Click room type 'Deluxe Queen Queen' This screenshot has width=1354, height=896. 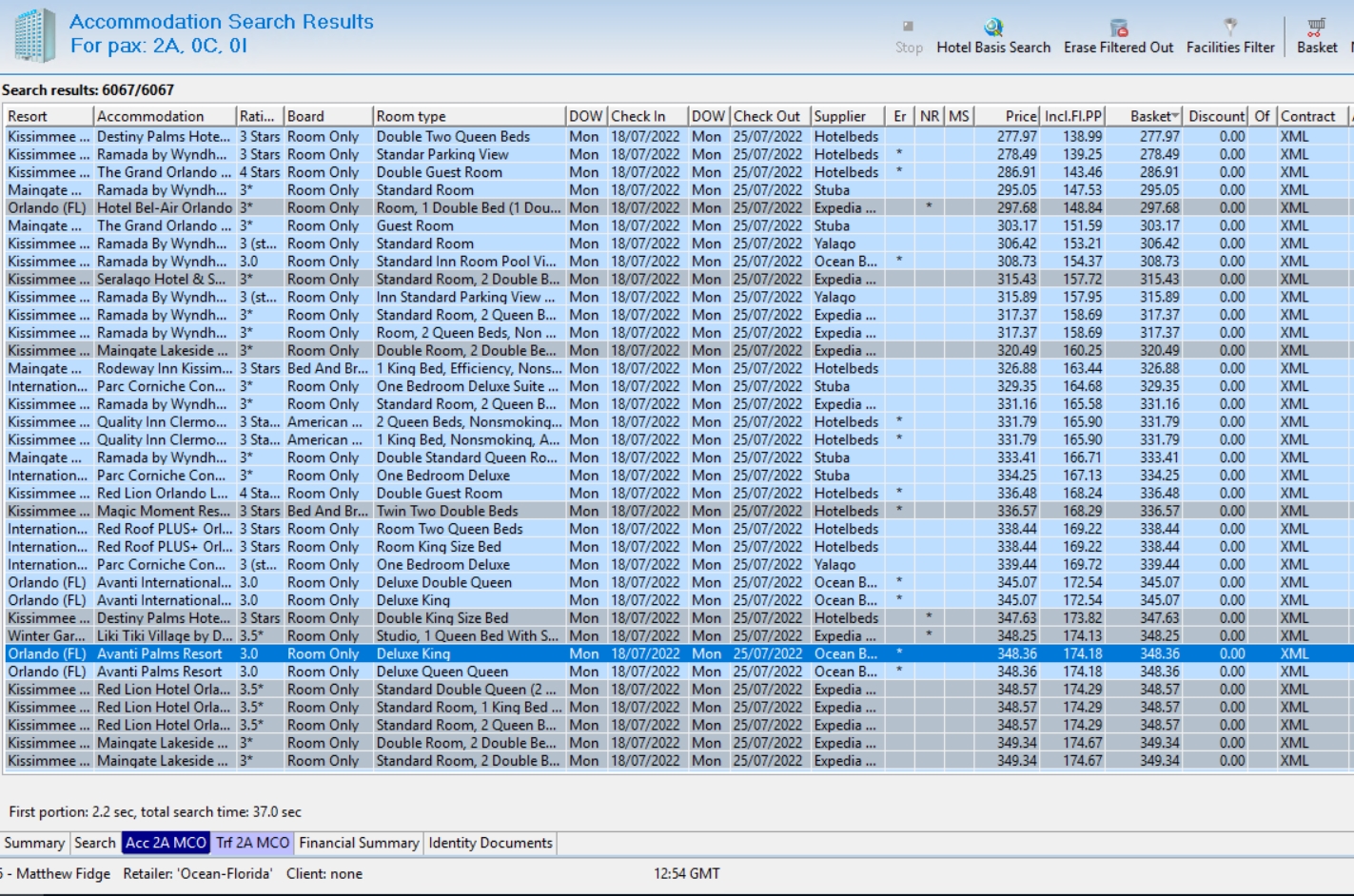(442, 672)
